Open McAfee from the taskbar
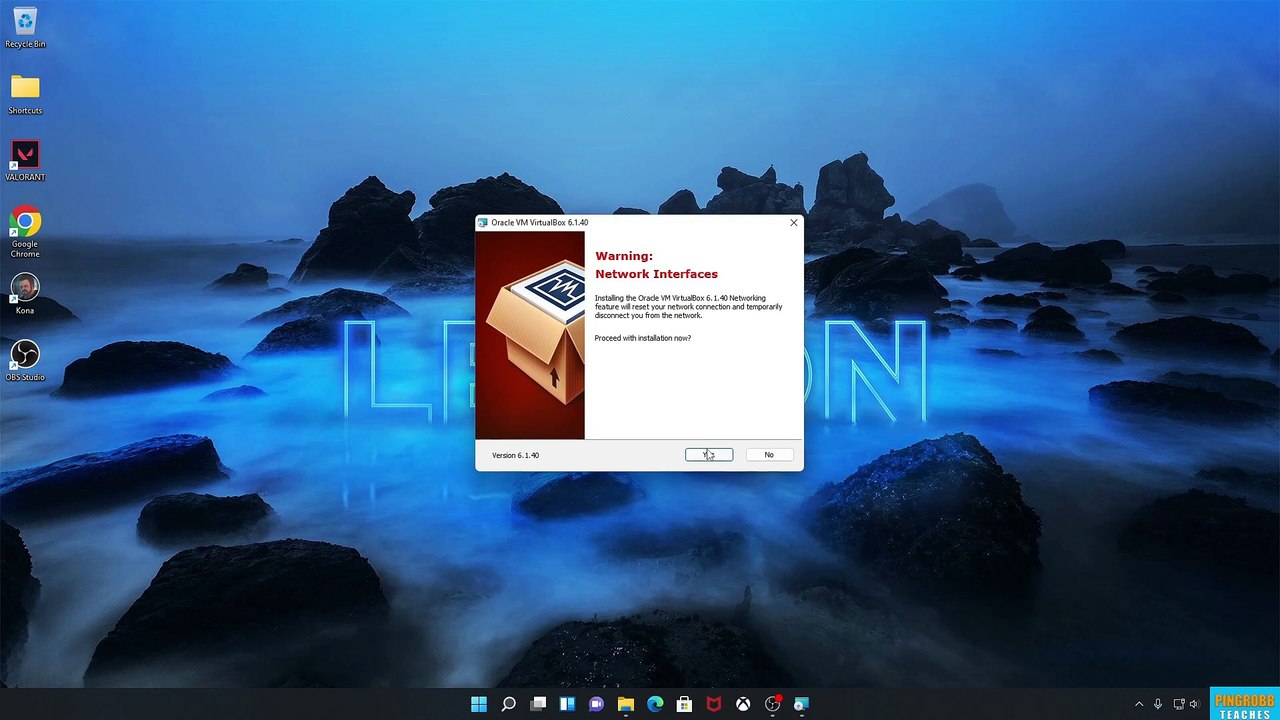Viewport: 1280px width, 720px height. point(714,704)
